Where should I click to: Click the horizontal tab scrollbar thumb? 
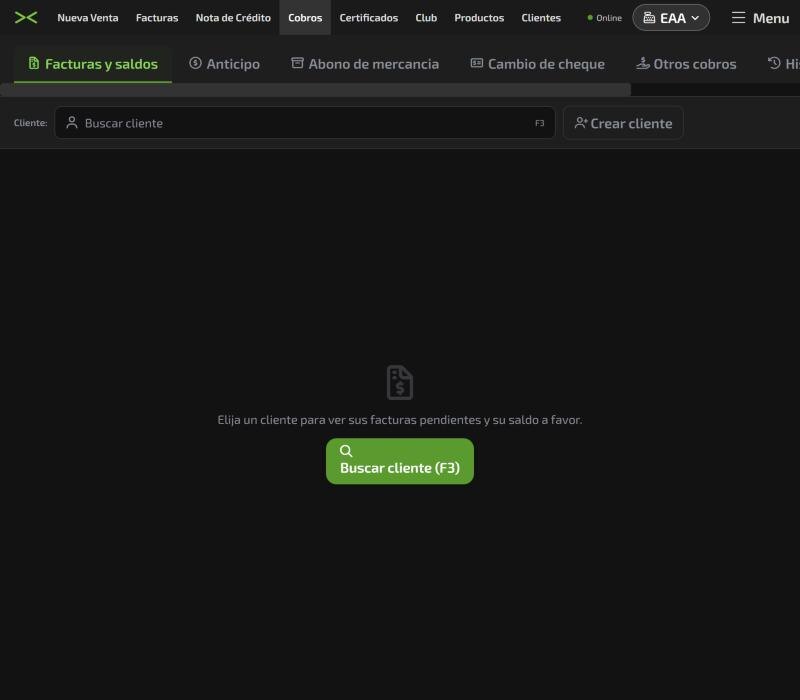pyautogui.click(x=315, y=90)
